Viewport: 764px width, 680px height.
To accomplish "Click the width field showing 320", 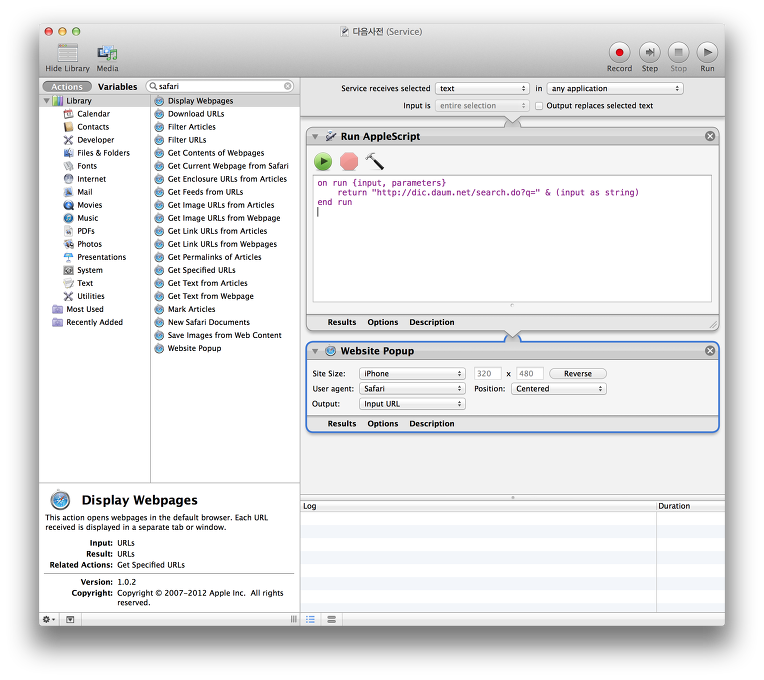I will (x=487, y=374).
